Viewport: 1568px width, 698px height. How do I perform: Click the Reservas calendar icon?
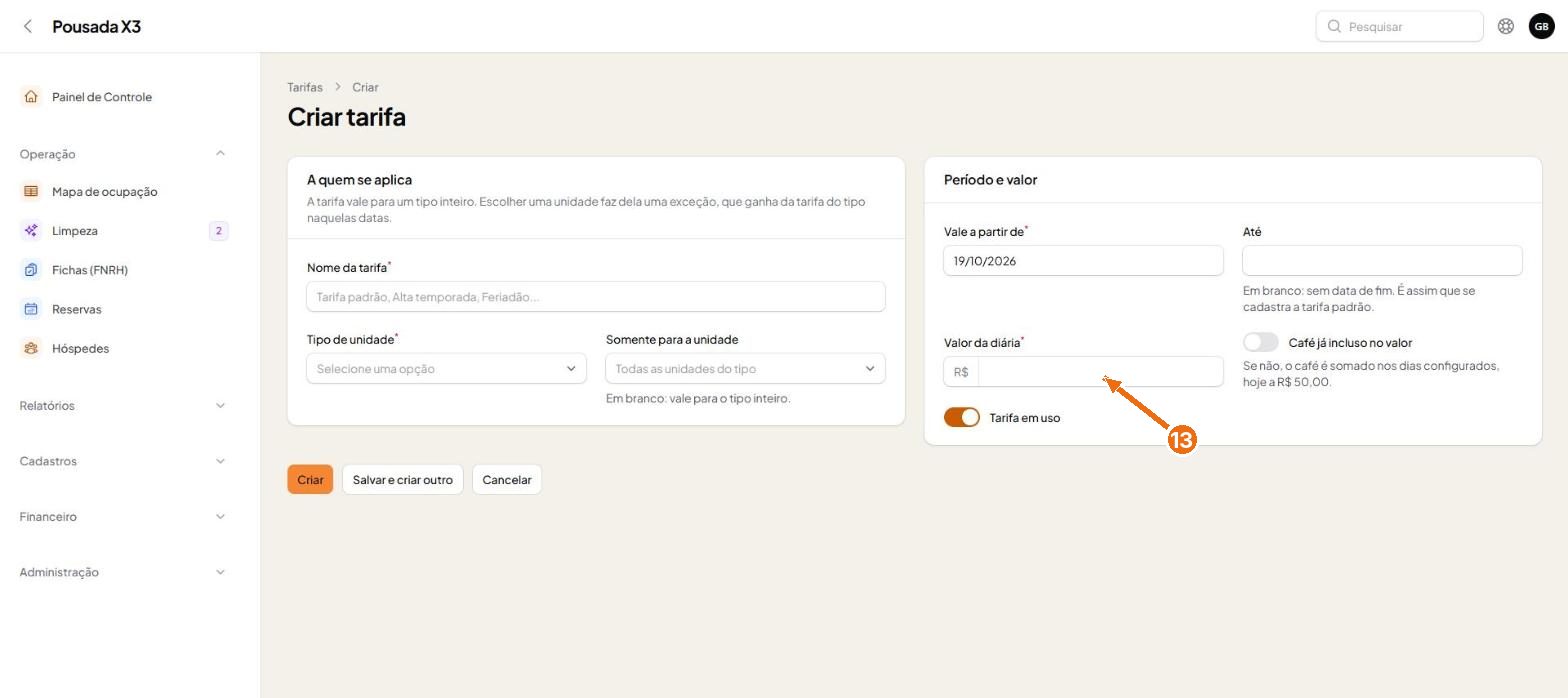click(31, 309)
